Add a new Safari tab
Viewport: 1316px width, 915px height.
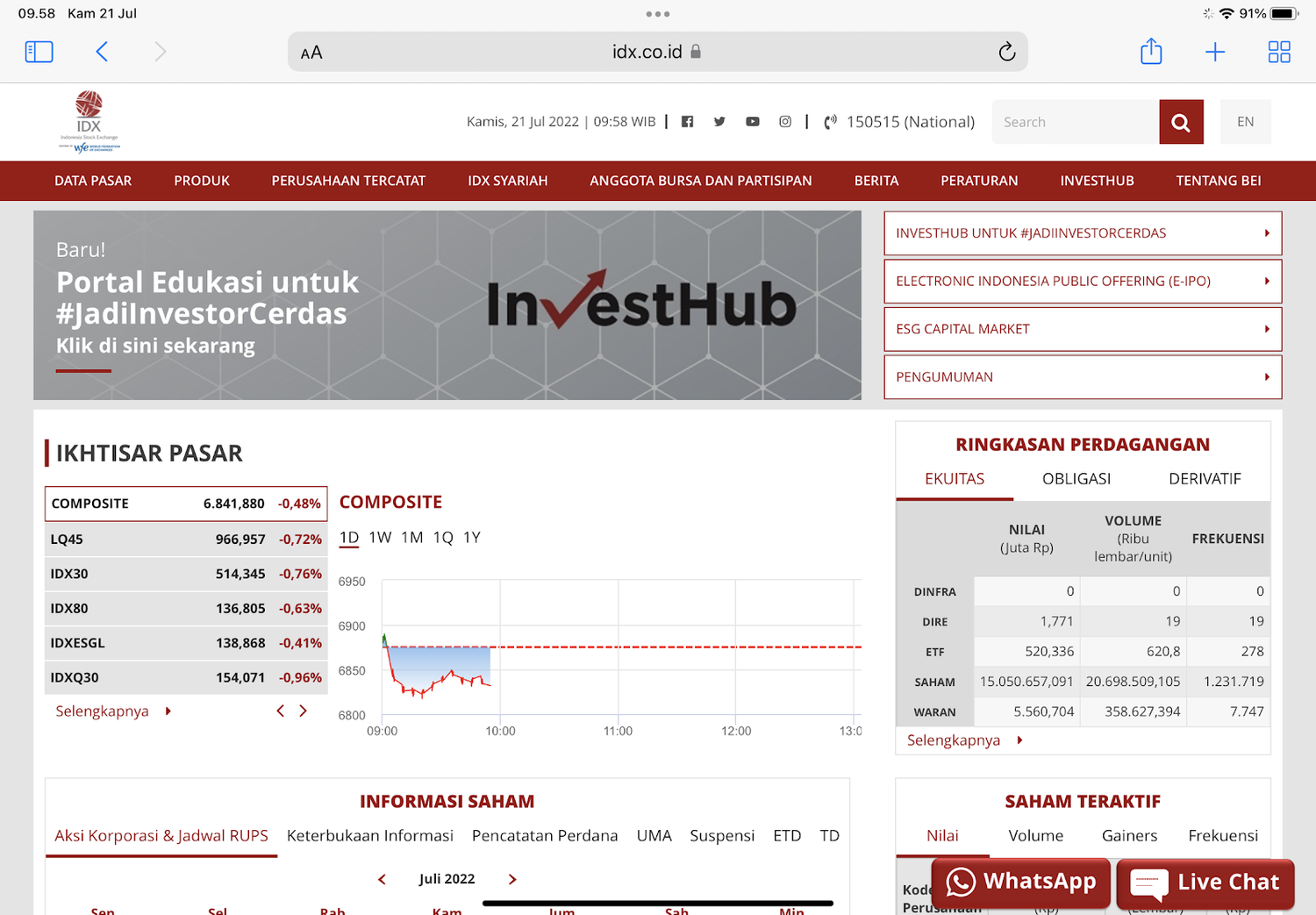coord(1215,52)
